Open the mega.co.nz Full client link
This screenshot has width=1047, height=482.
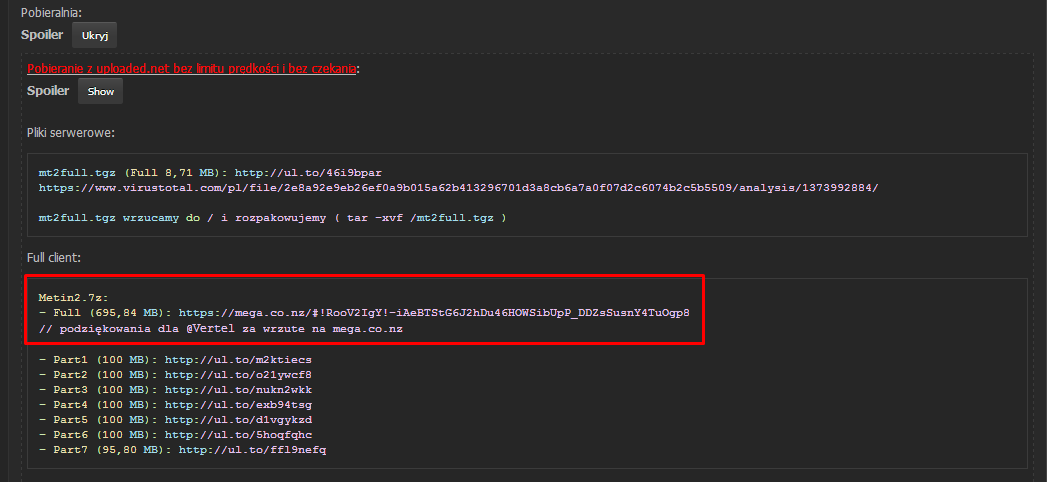(x=434, y=312)
